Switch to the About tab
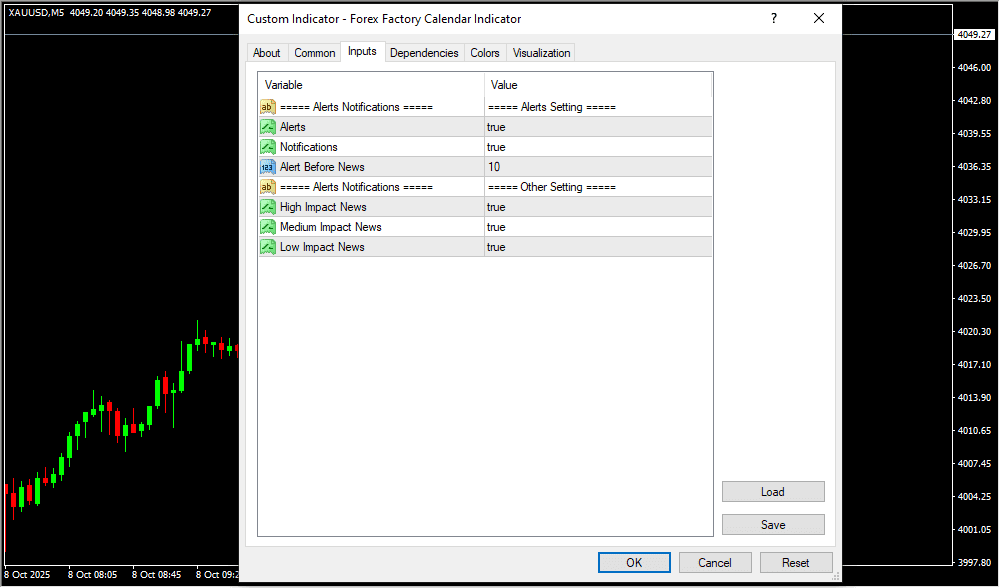The width and height of the screenshot is (1000, 588). pyautogui.click(x=267, y=53)
